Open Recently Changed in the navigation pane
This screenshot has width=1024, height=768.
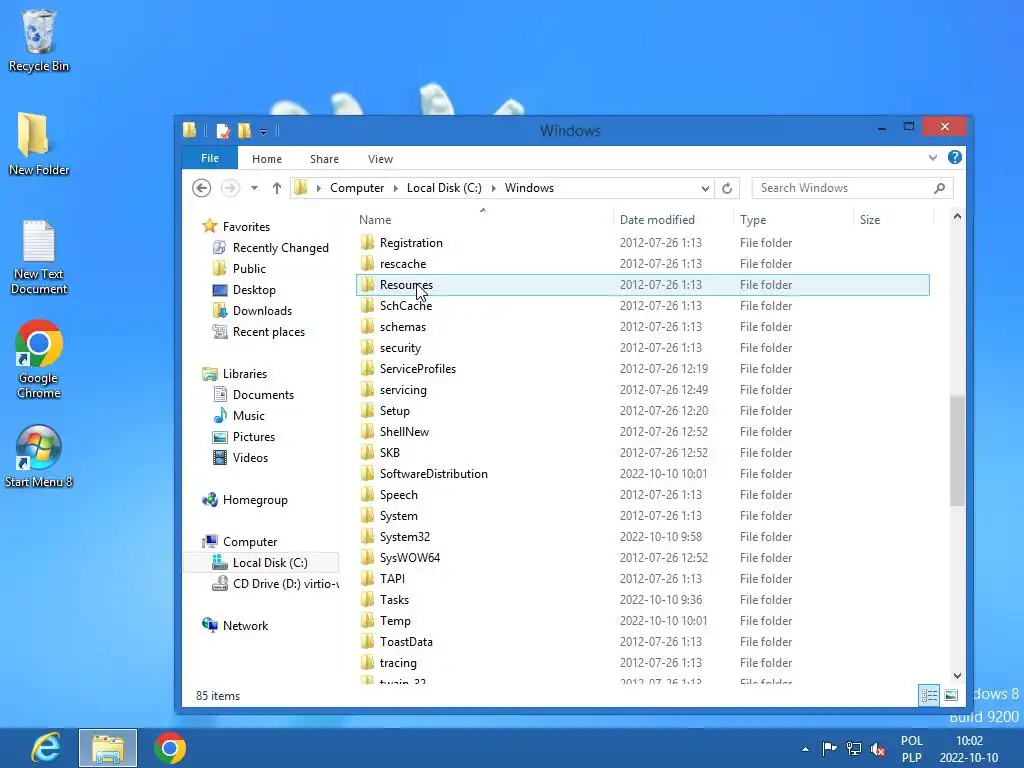pyautogui.click(x=280, y=248)
